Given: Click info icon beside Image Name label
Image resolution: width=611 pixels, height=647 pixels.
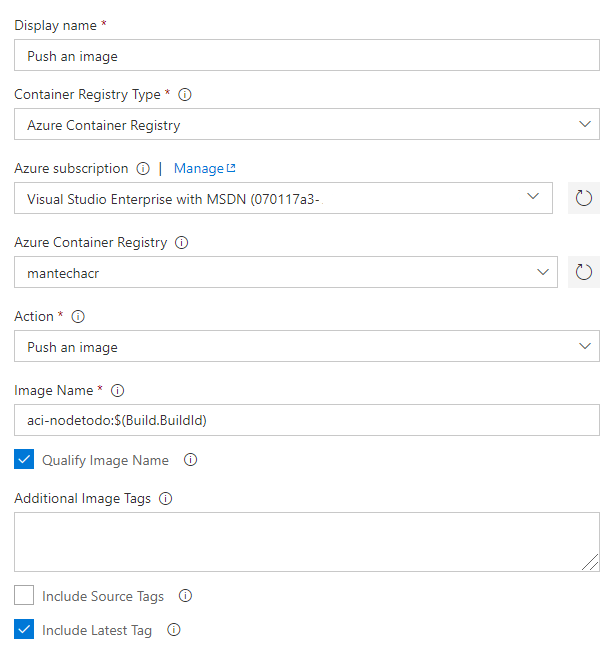Looking at the screenshot, I should click(x=118, y=390).
